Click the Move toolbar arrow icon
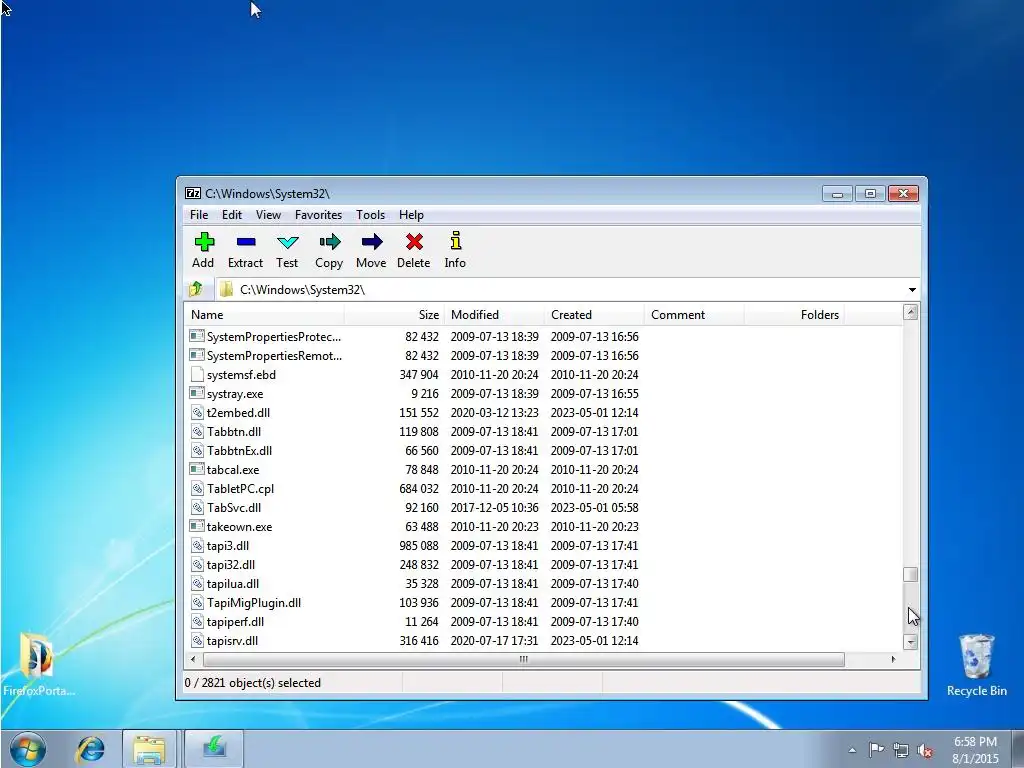This screenshot has width=1024, height=768. [372, 242]
